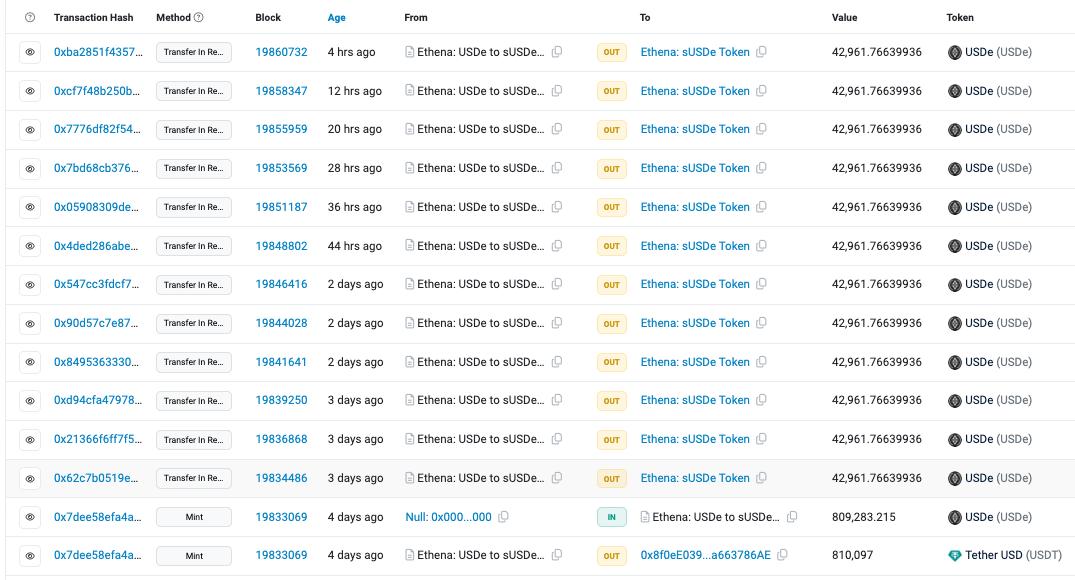Toggle the Age column header format
The image size is (1075, 580).
[x=336, y=18]
